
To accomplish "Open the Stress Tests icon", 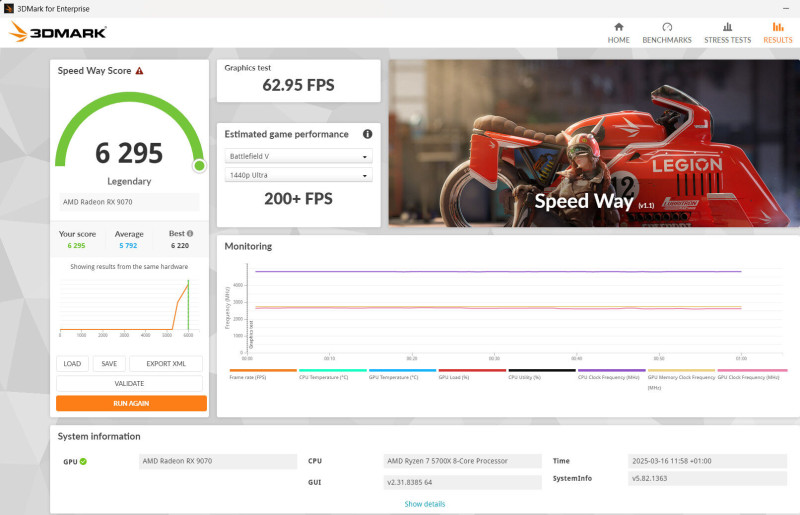I will click(x=728, y=27).
